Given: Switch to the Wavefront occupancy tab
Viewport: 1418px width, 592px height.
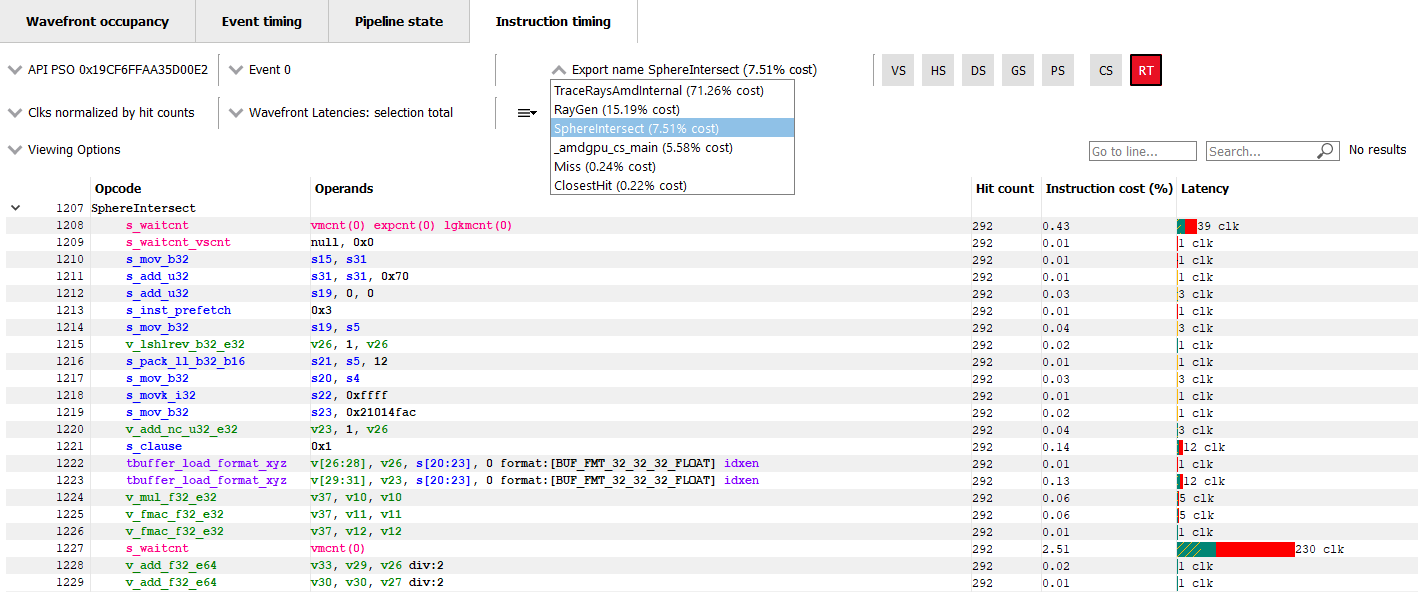Looking at the screenshot, I should tap(97, 21).
